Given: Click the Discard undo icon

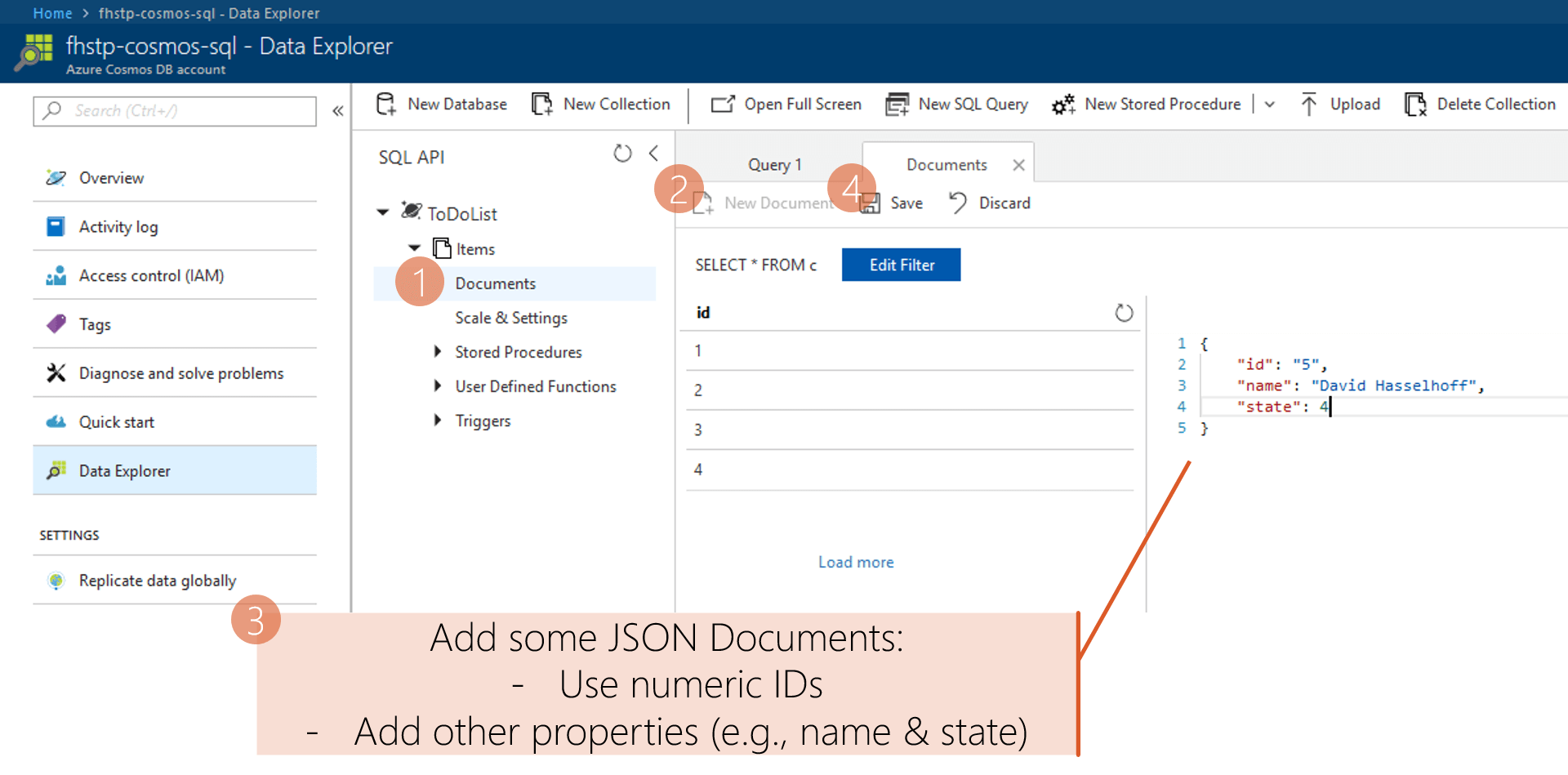Looking at the screenshot, I should click(958, 203).
